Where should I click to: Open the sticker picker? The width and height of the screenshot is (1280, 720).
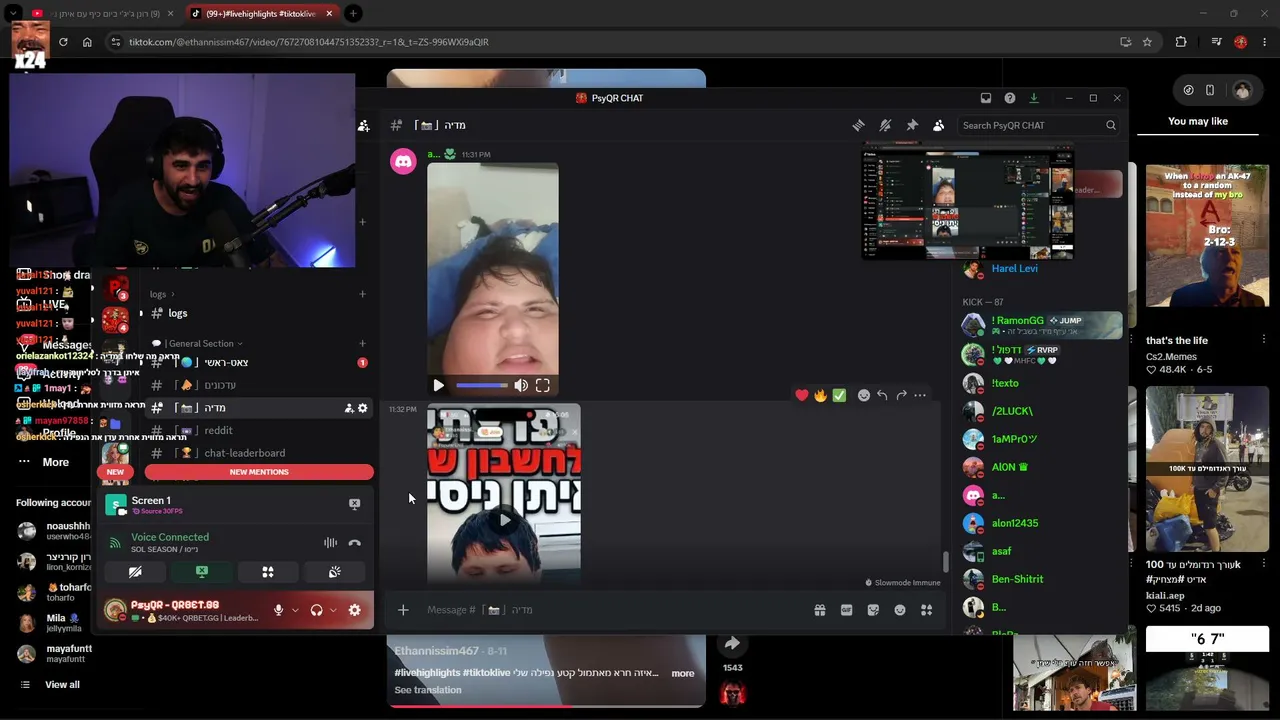click(x=873, y=610)
